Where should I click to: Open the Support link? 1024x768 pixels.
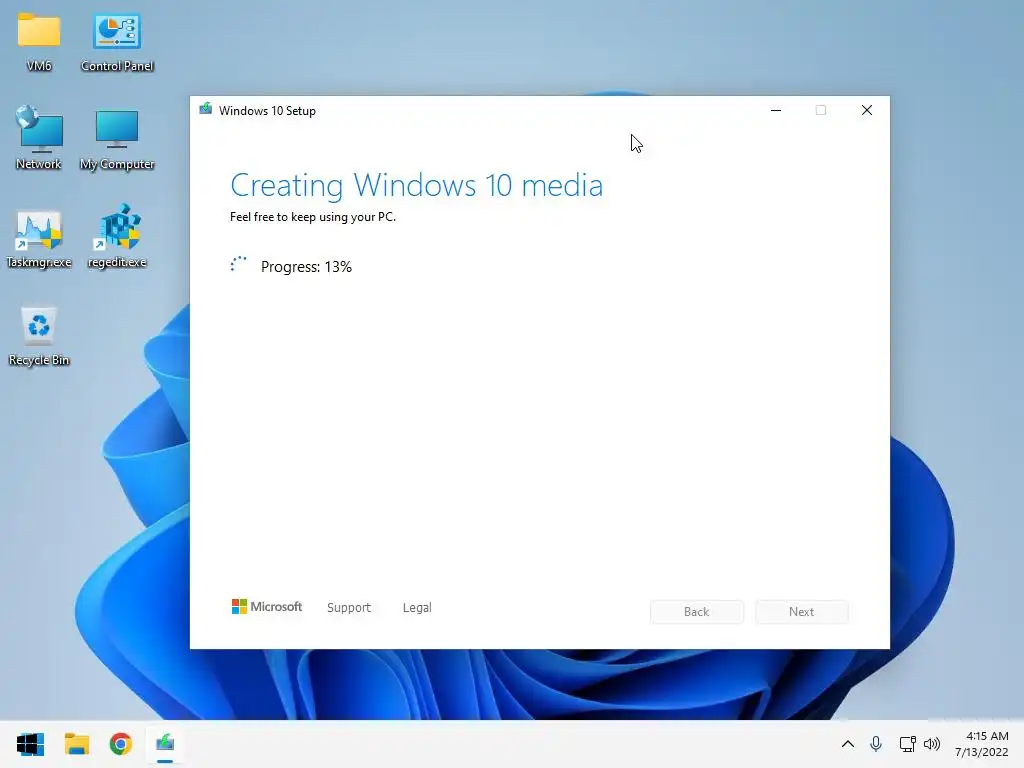[349, 607]
